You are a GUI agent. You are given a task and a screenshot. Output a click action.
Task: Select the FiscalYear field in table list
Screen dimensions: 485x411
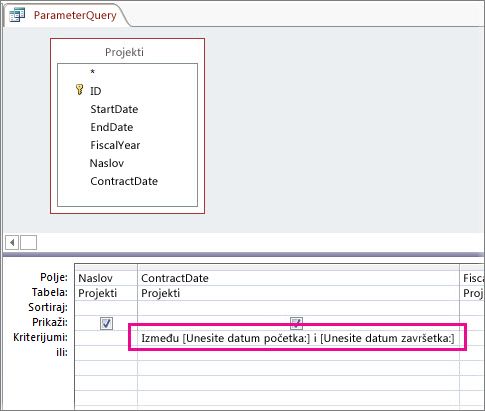pos(115,145)
